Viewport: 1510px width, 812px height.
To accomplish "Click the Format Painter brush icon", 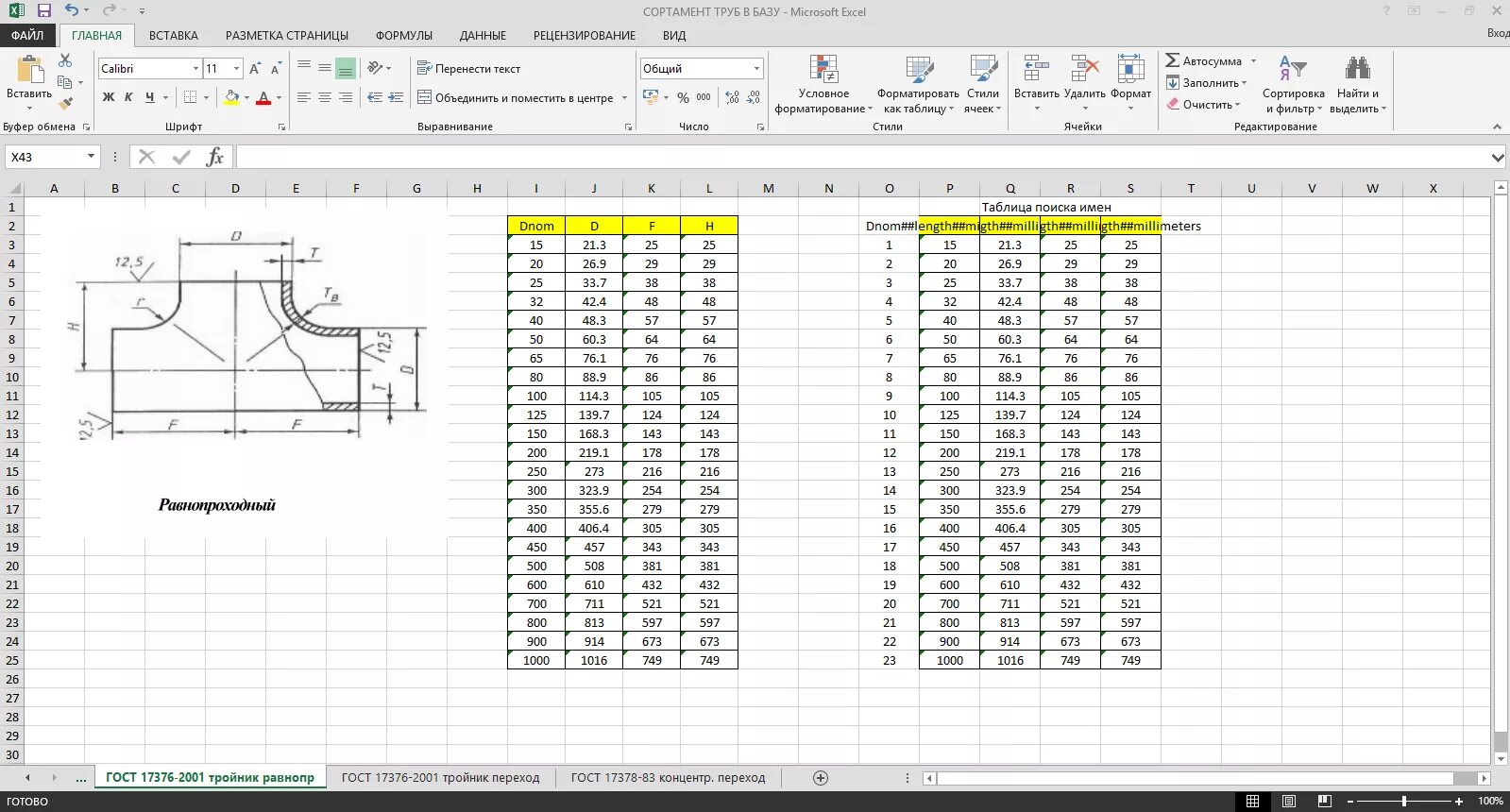I will (65, 103).
